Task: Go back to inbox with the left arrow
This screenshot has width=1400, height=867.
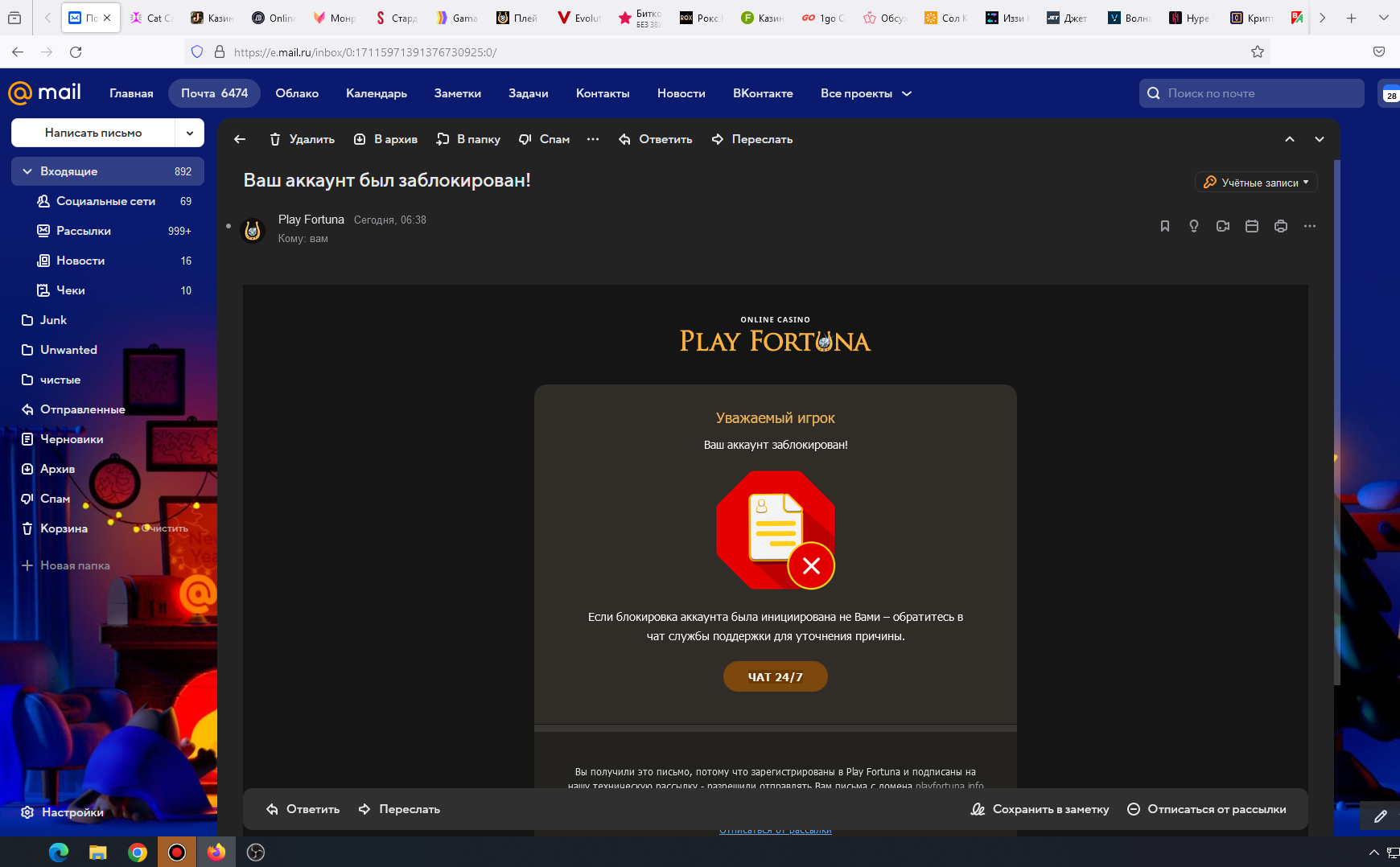Action: [x=240, y=139]
